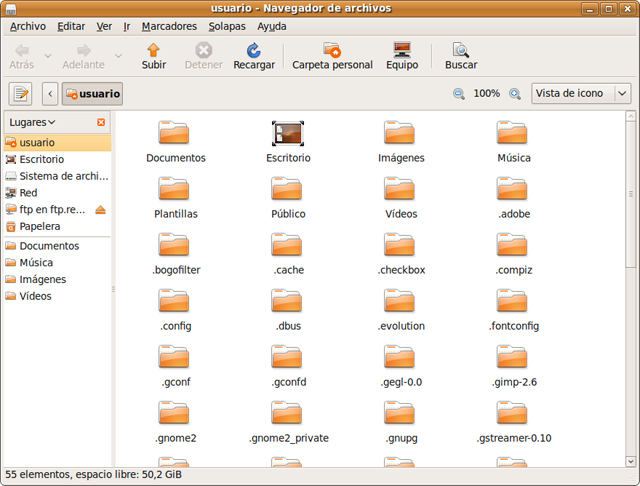Image resolution: width=640 pixels, height=486 pixels.
Task: Open the Solapas menu
Action: (x=226, y=26)
